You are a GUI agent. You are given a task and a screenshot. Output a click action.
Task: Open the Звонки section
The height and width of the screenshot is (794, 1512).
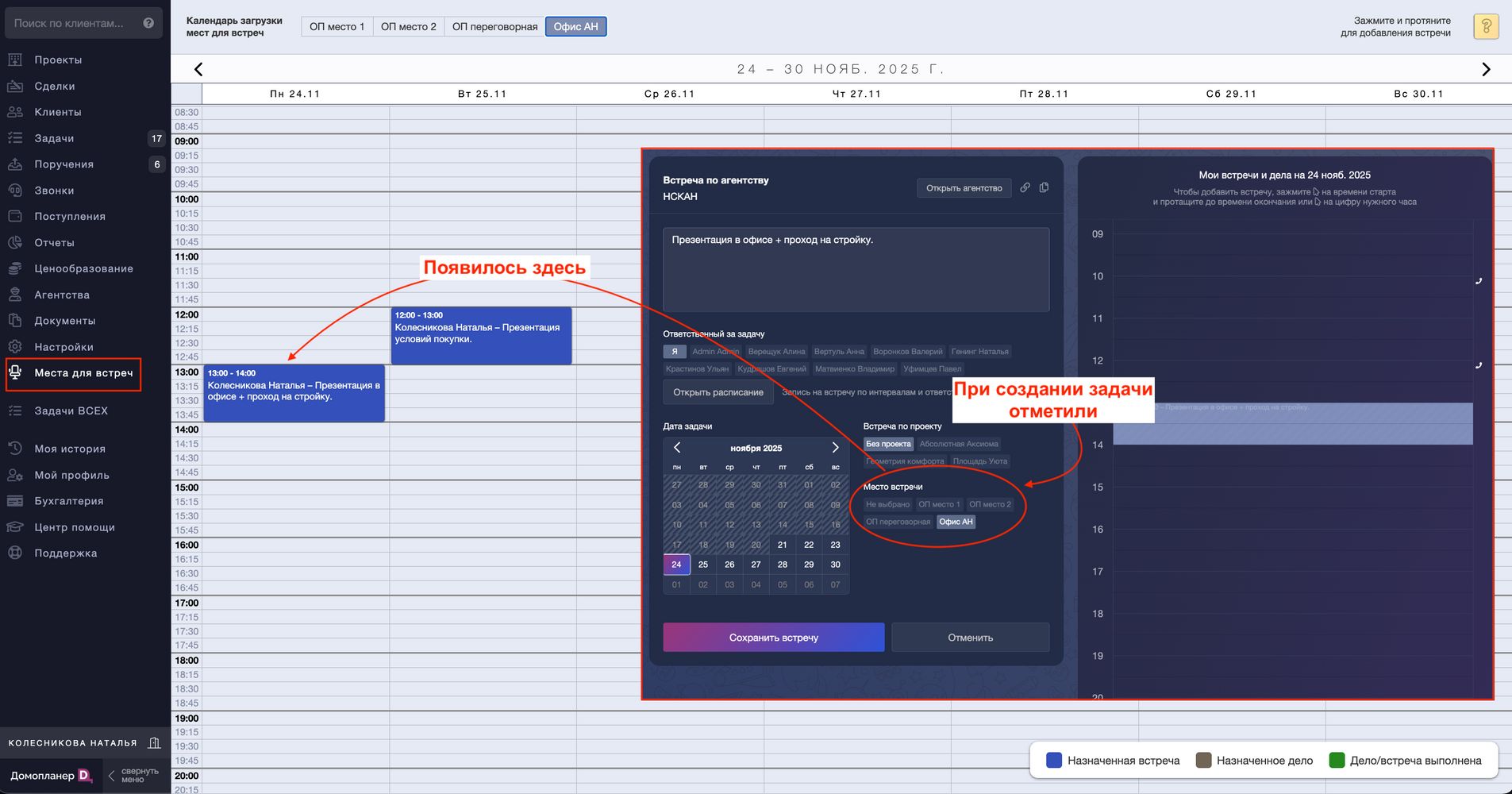pyautogui.click(x=54, y=191)
